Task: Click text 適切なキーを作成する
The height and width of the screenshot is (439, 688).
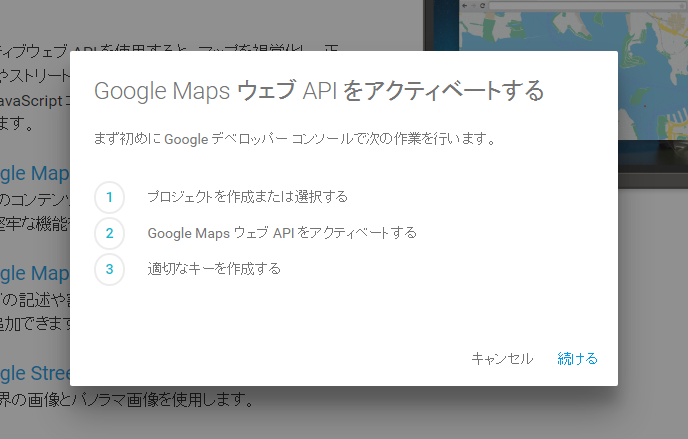Action: click(214, 268)
